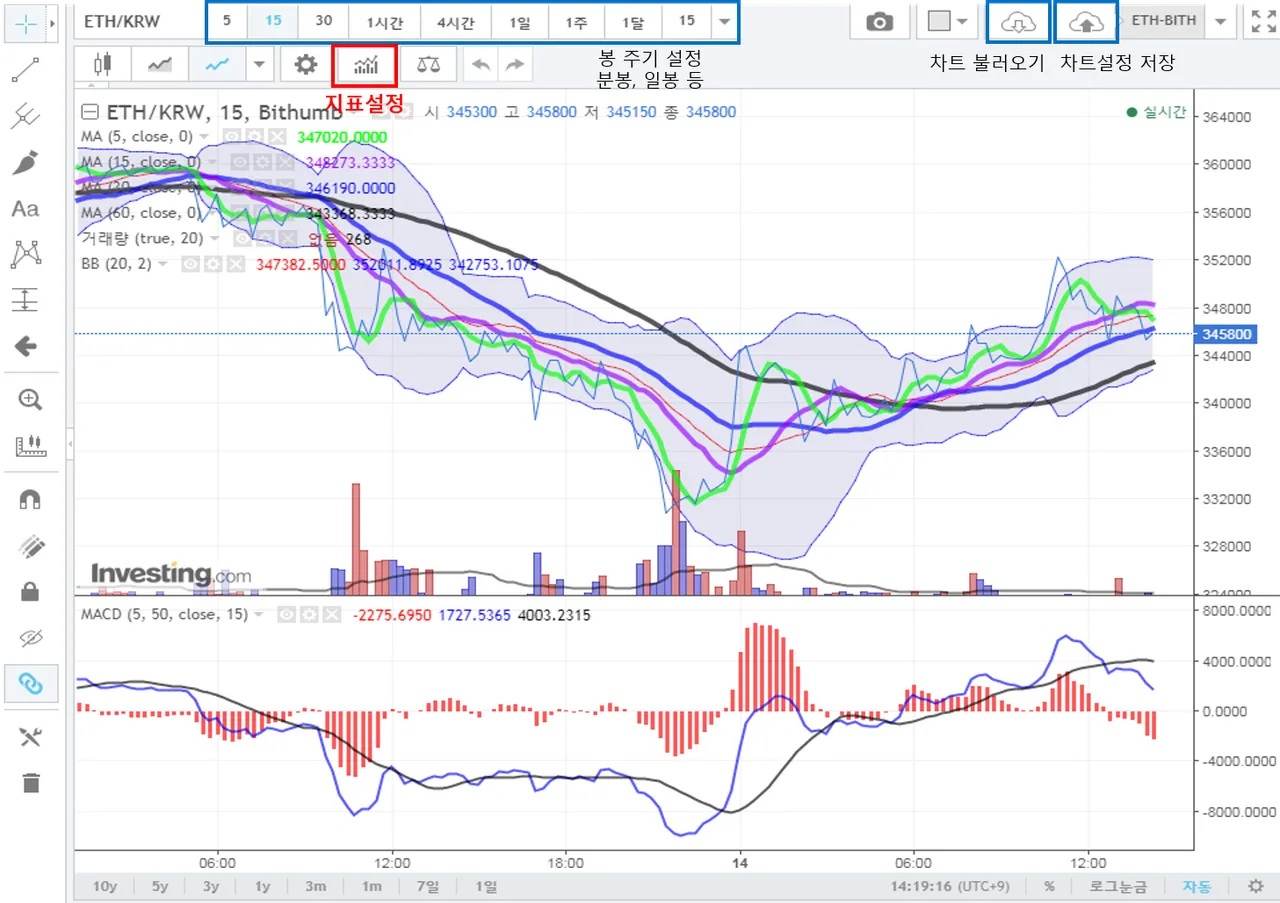Viewport: 1280px width, 903px height.
Task: Remove the MACD indicator with X
Action: 331,615
